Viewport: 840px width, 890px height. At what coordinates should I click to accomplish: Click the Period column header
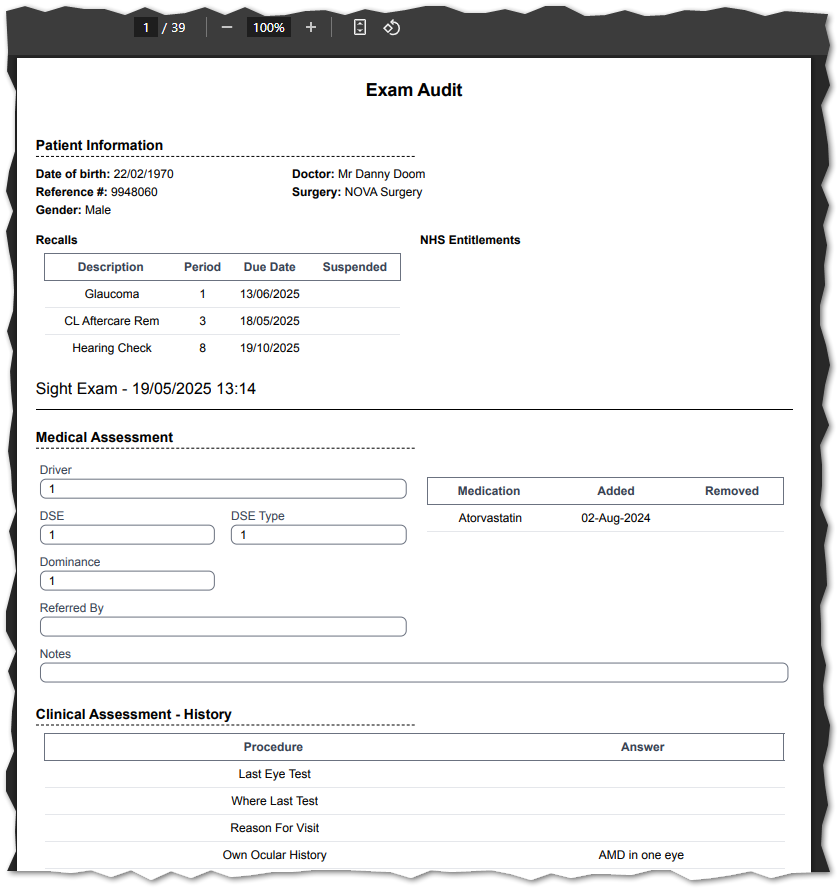[202, 267]
